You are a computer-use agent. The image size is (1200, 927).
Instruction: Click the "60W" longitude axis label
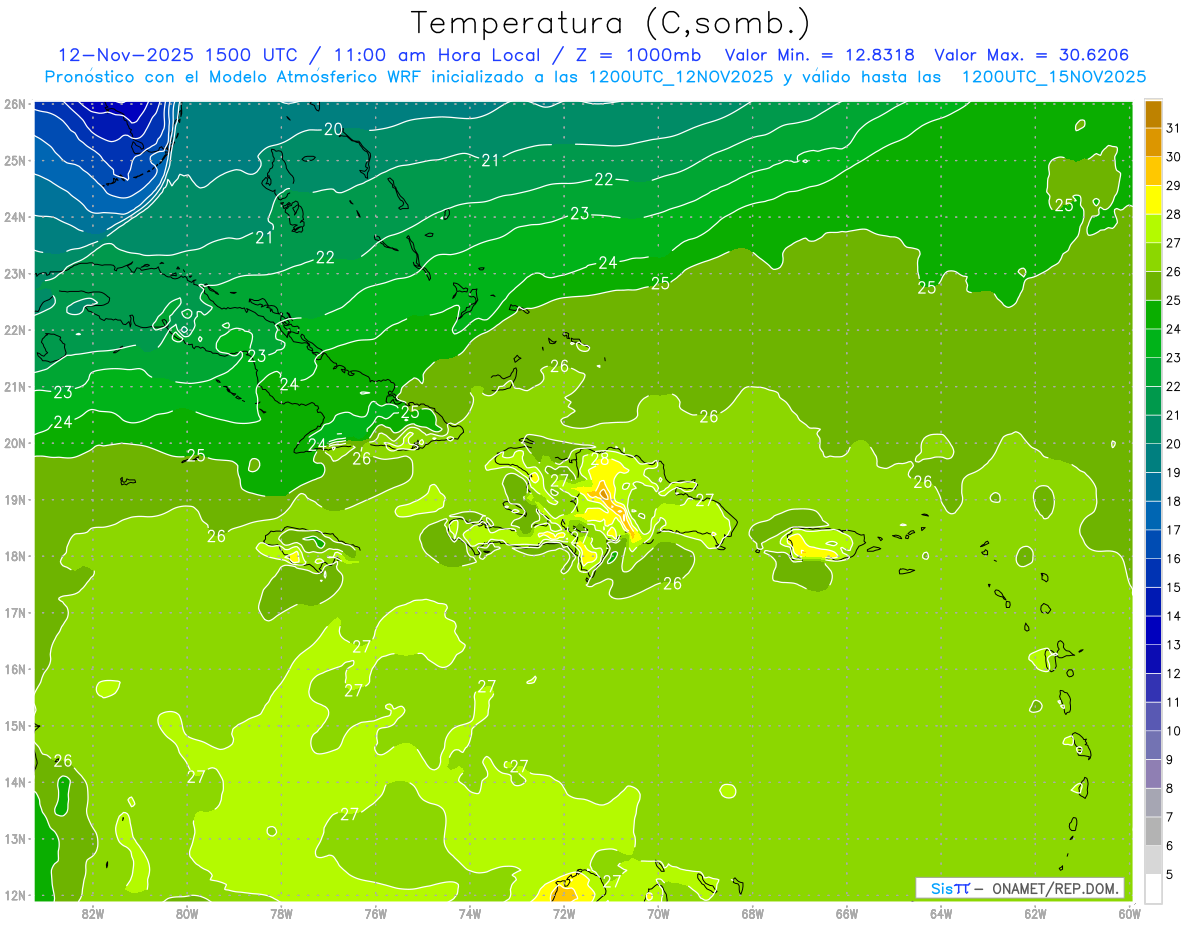click(x=1128, y=913)
